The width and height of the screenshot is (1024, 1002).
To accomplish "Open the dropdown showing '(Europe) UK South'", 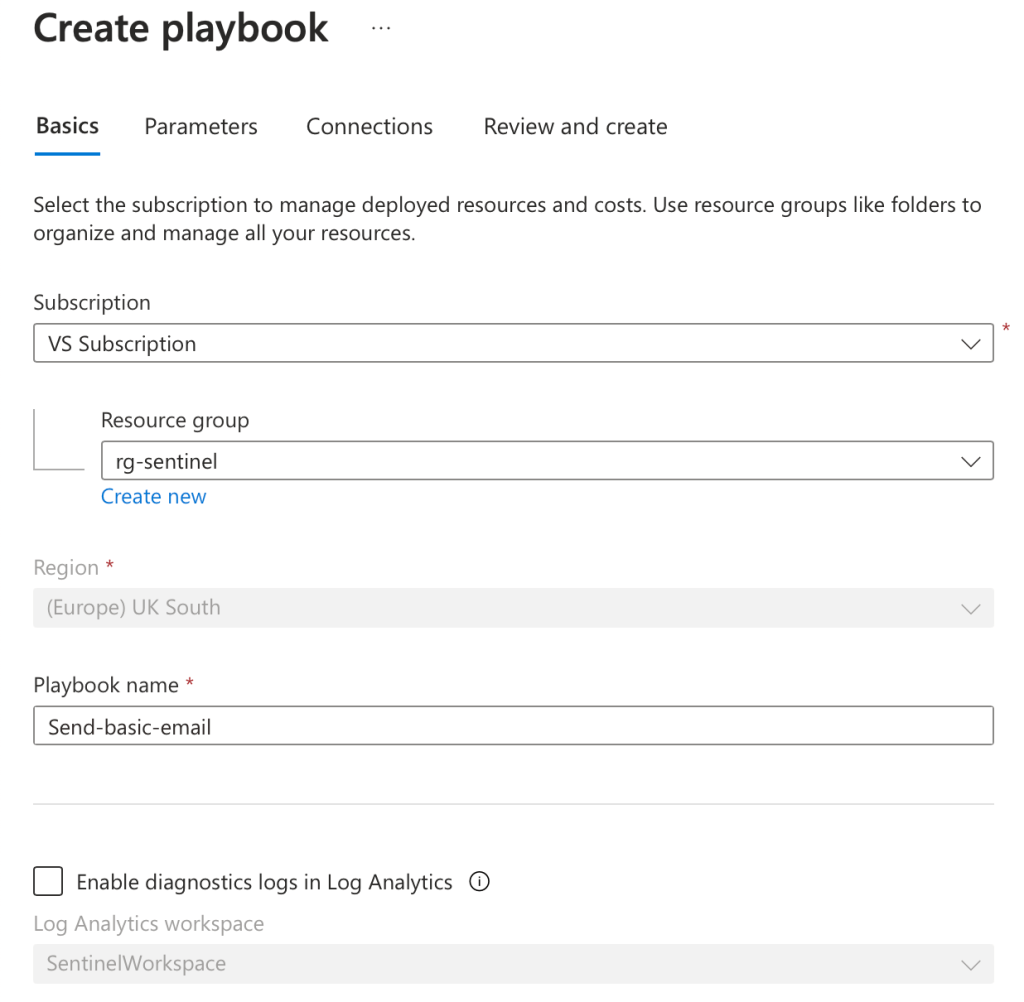I will (x=500, y=608).
